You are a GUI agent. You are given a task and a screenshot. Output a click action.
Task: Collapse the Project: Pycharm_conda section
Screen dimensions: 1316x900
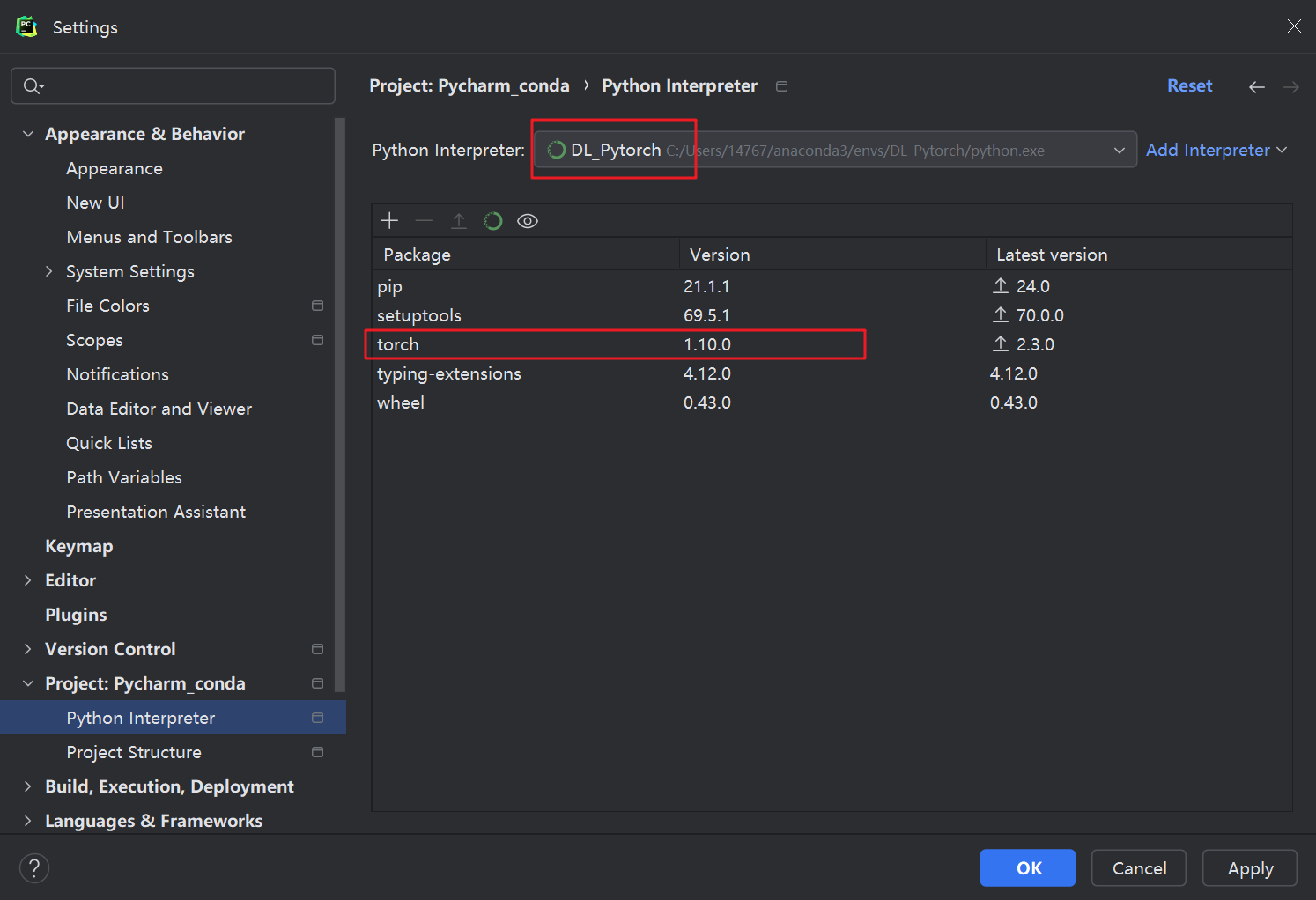click(x=28, y=683)
